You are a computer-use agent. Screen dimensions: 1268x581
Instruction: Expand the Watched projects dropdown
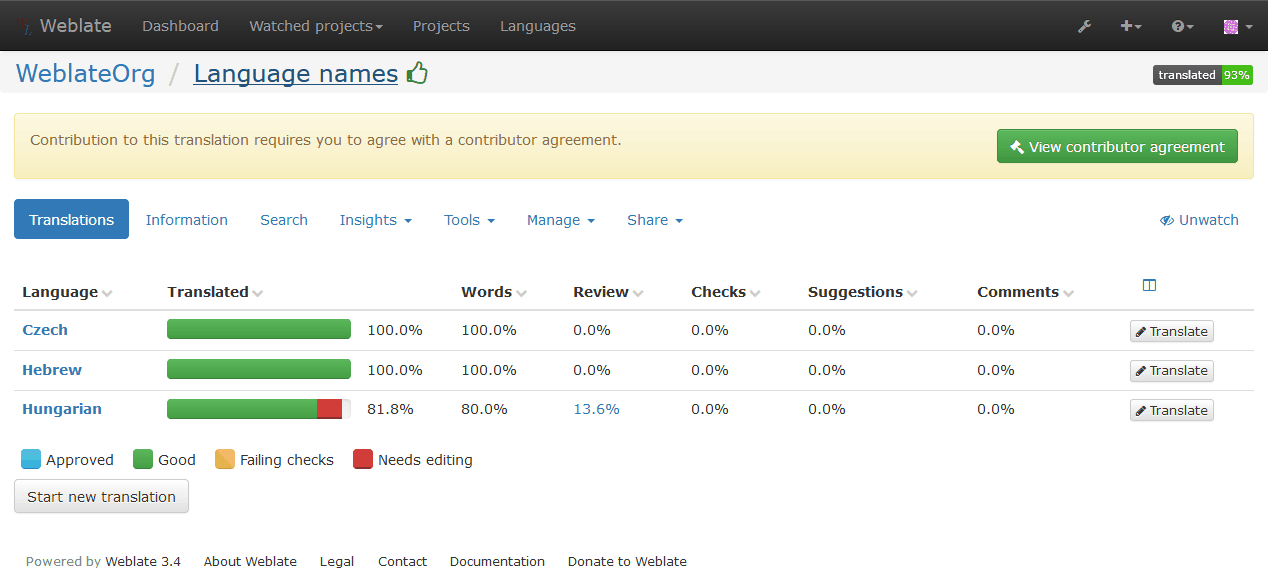pos(316,26)
